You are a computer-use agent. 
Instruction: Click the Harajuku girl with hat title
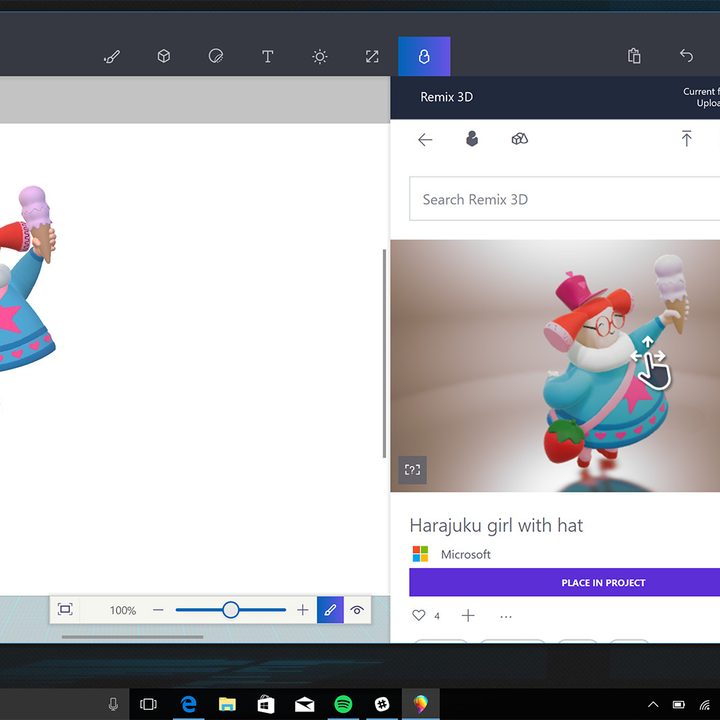[496, 525]
